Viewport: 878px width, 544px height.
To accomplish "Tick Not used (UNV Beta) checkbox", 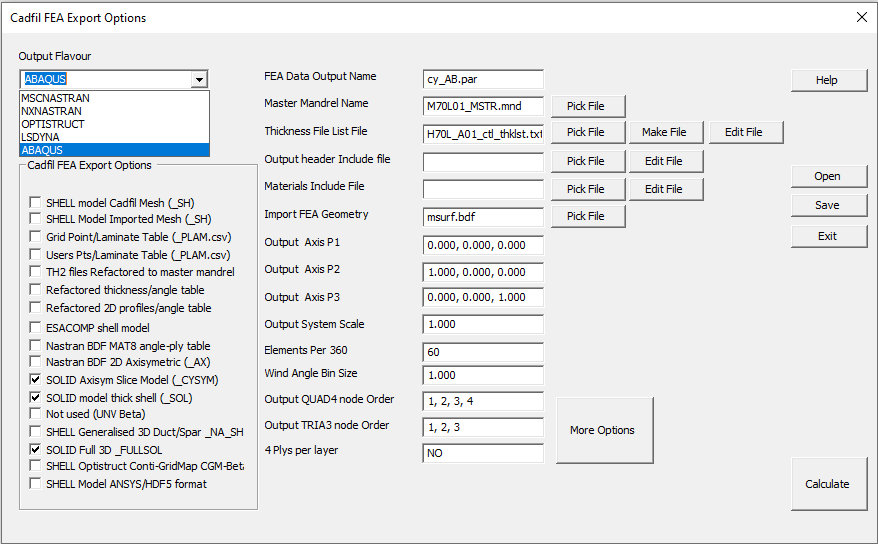I will (35, 414).
